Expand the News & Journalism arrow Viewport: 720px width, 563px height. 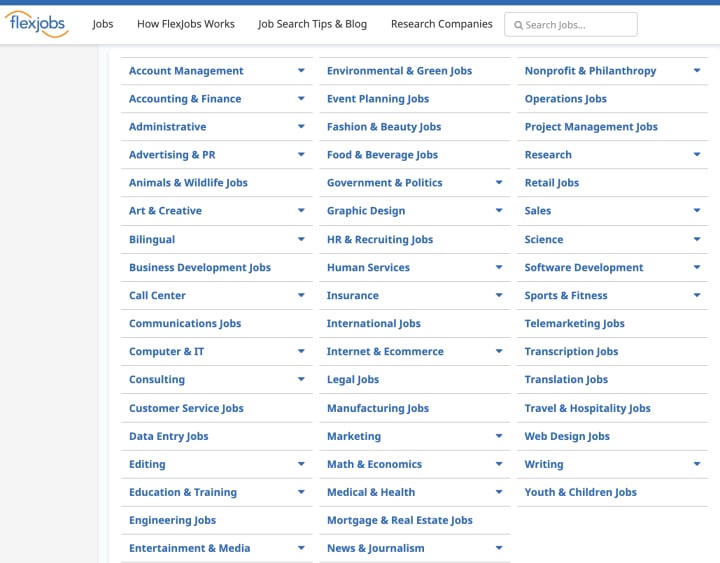pyautogui.click(x=499, y=548)
